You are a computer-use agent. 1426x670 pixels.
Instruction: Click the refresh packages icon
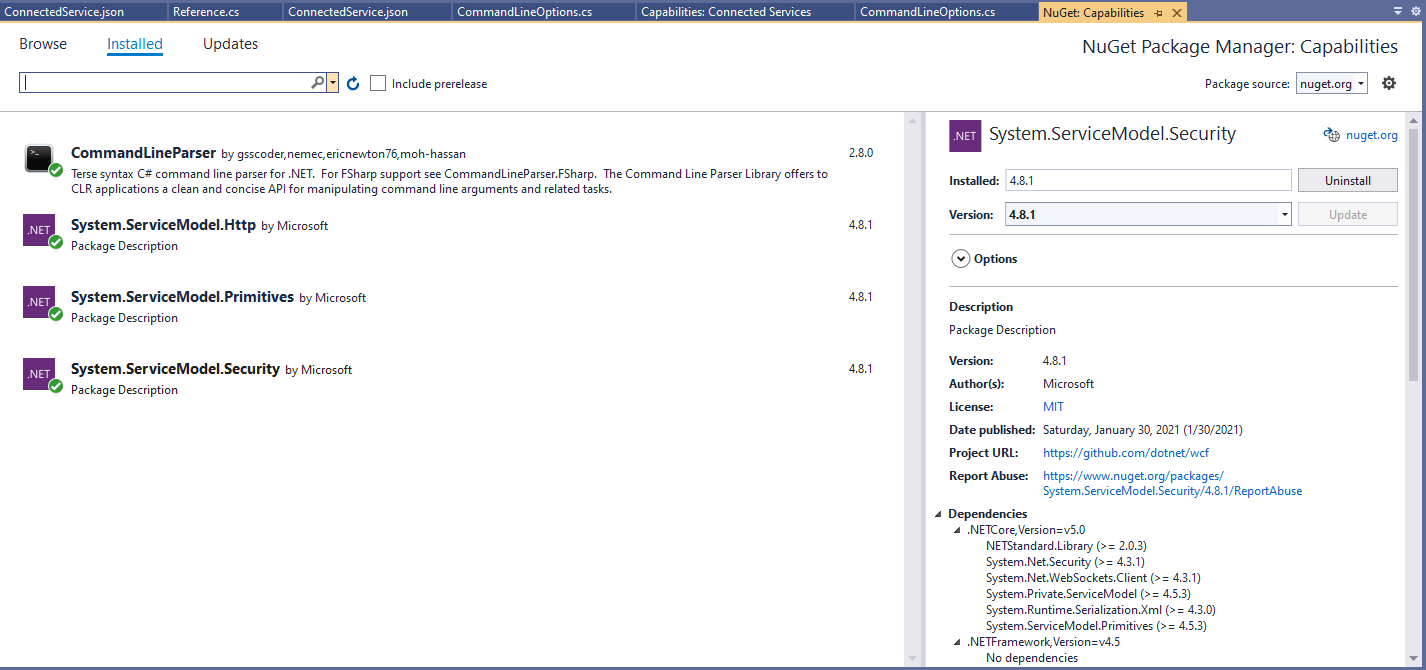click(353, 84)
